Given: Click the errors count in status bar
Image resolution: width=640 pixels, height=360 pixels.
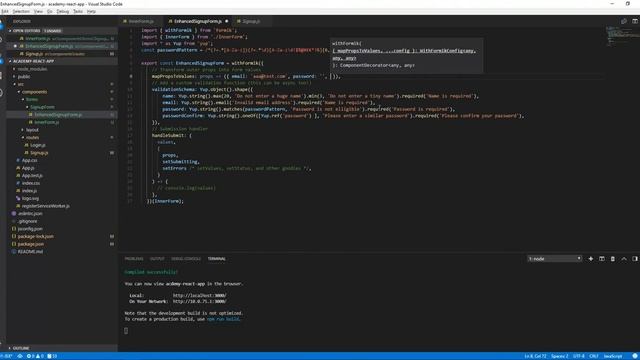Looking at the screenshot, I should pos(30,356).
